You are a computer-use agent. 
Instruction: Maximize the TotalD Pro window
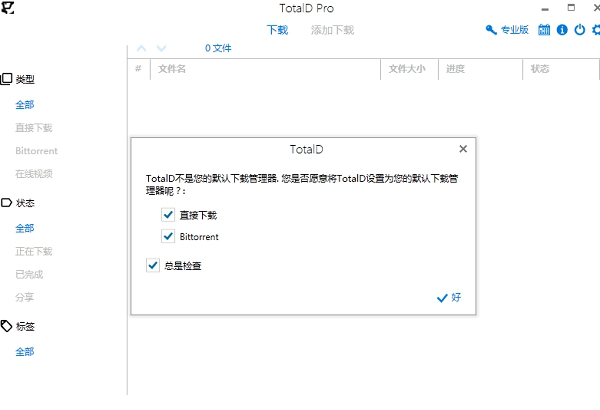pos(571,8)
